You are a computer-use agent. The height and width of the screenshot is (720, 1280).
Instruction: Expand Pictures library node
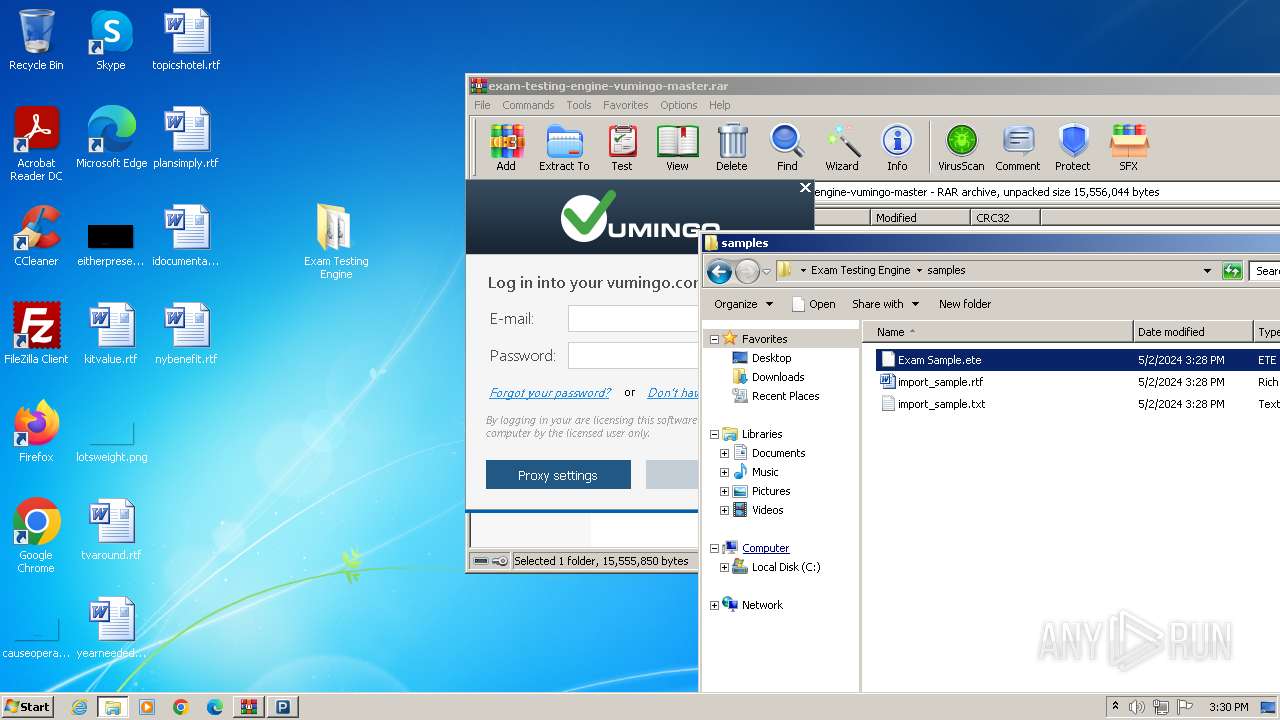pos(724,491)
